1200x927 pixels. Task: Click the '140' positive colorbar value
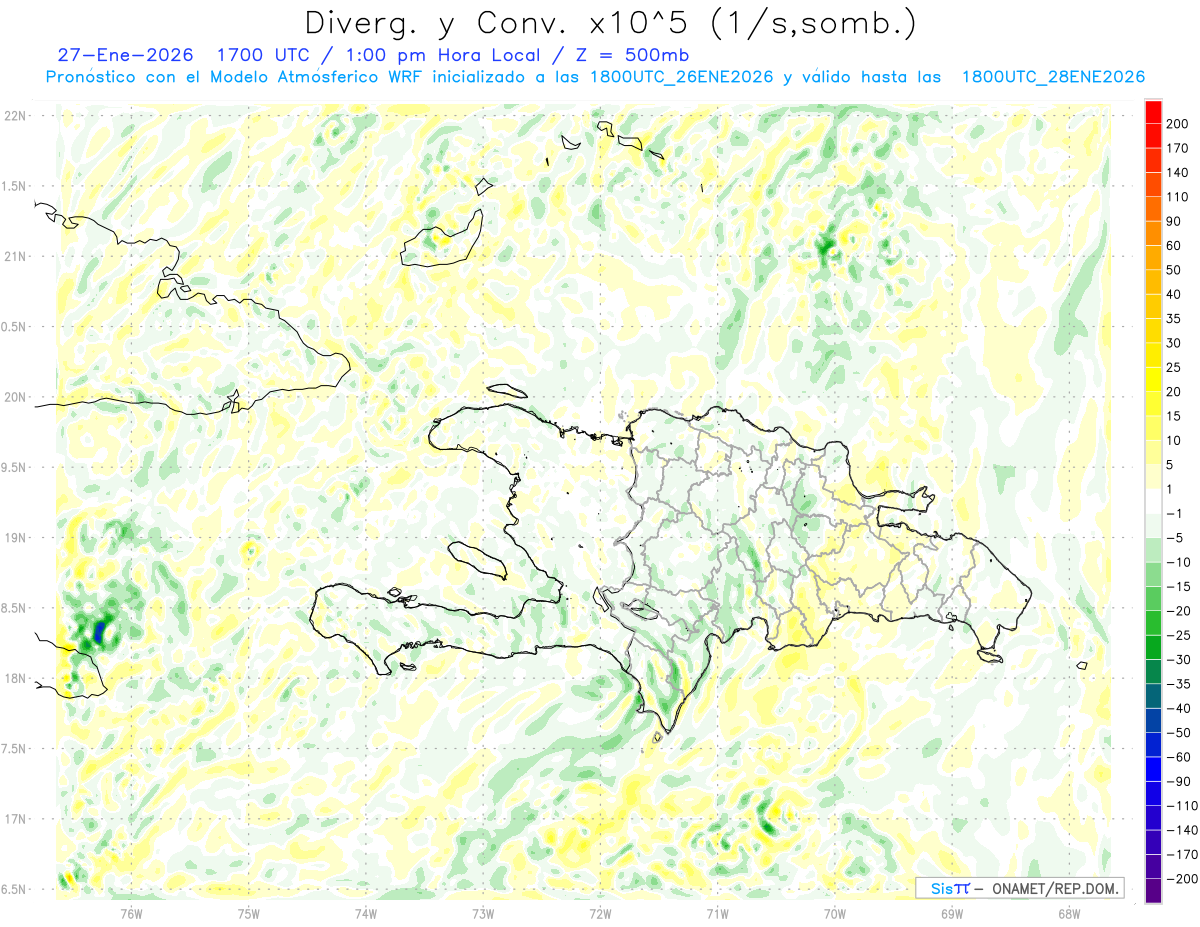[x=1177, y=173]
